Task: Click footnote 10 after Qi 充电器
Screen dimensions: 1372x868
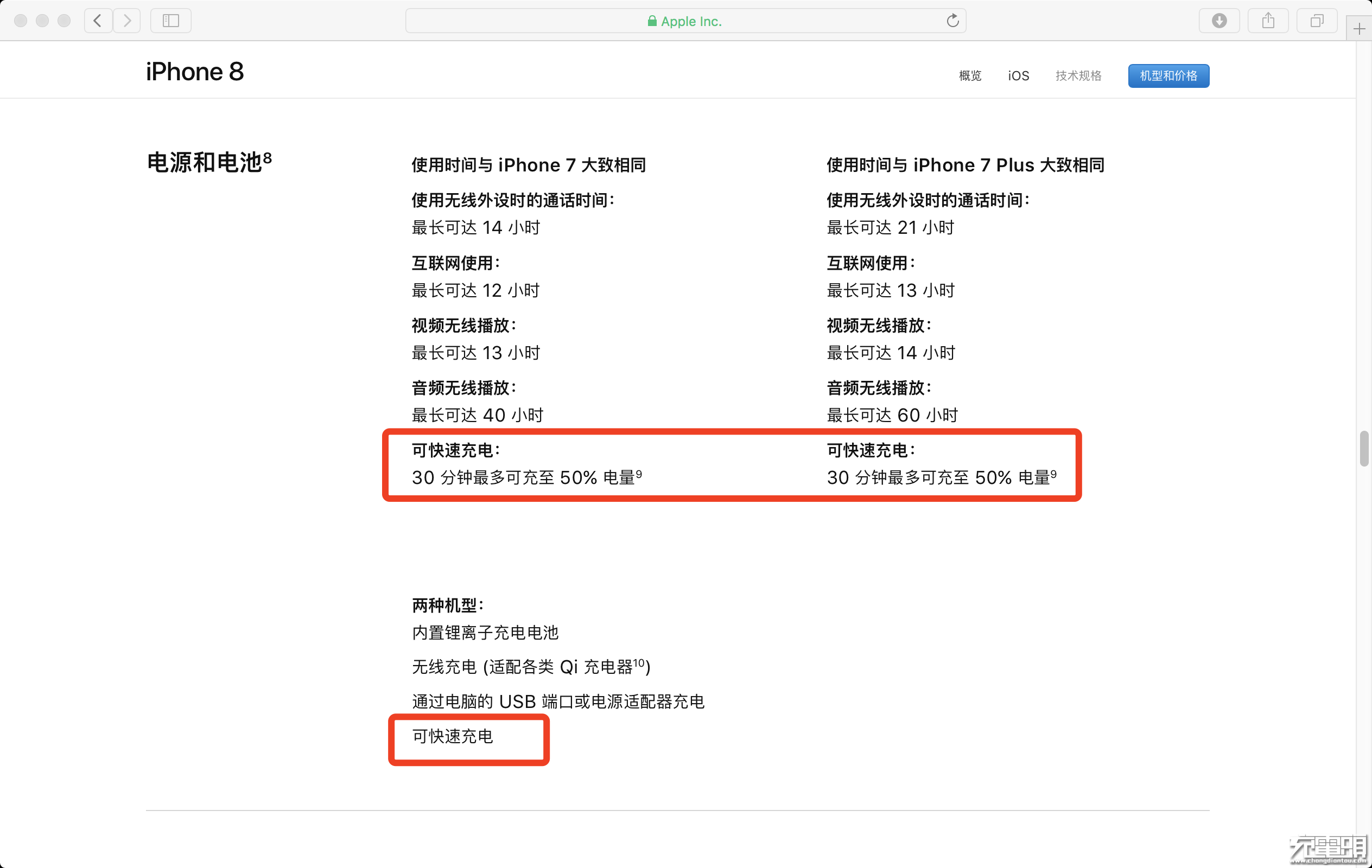Action: [639, 663]
